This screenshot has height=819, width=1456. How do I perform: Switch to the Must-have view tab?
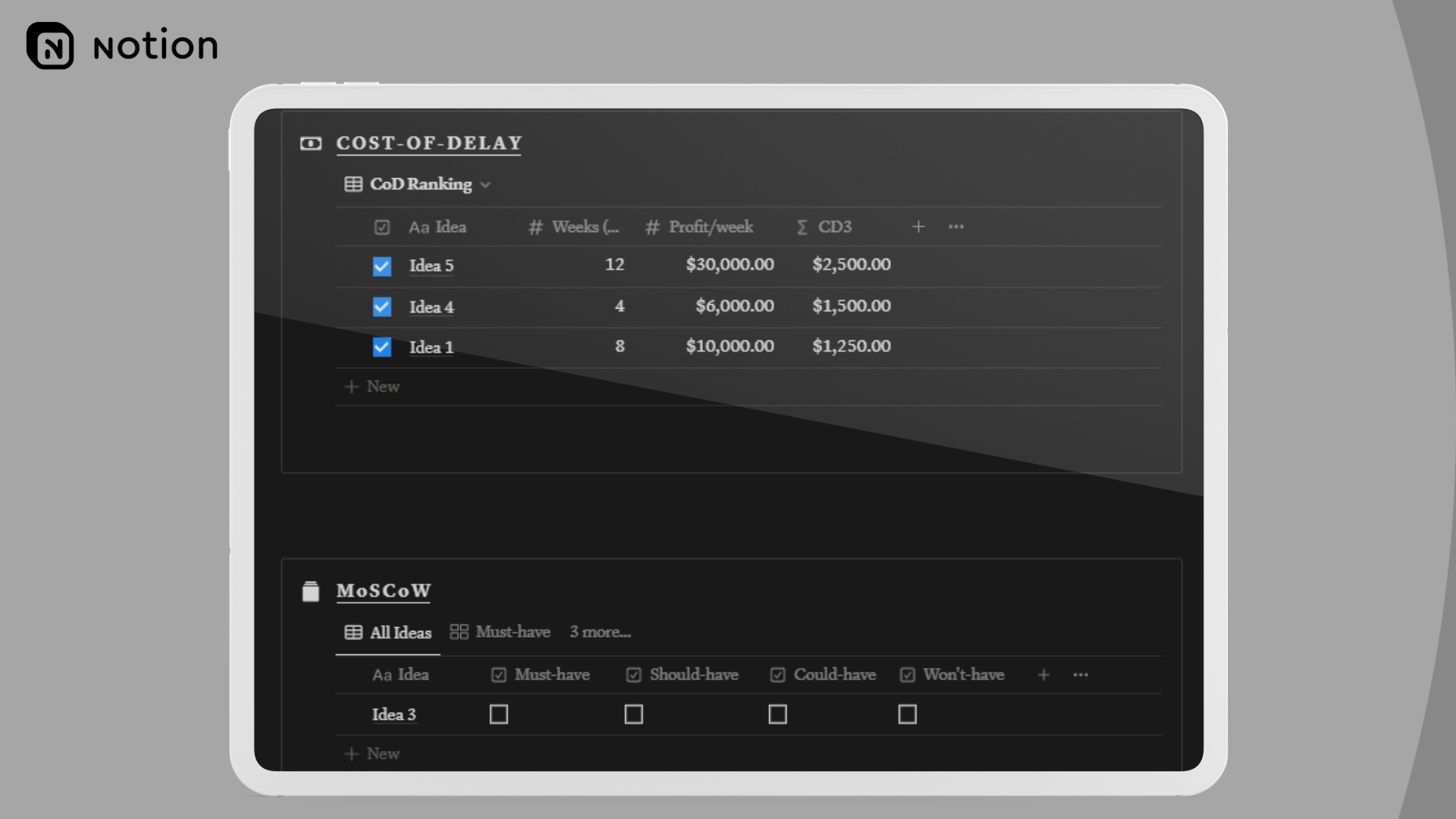coord(500,632)
